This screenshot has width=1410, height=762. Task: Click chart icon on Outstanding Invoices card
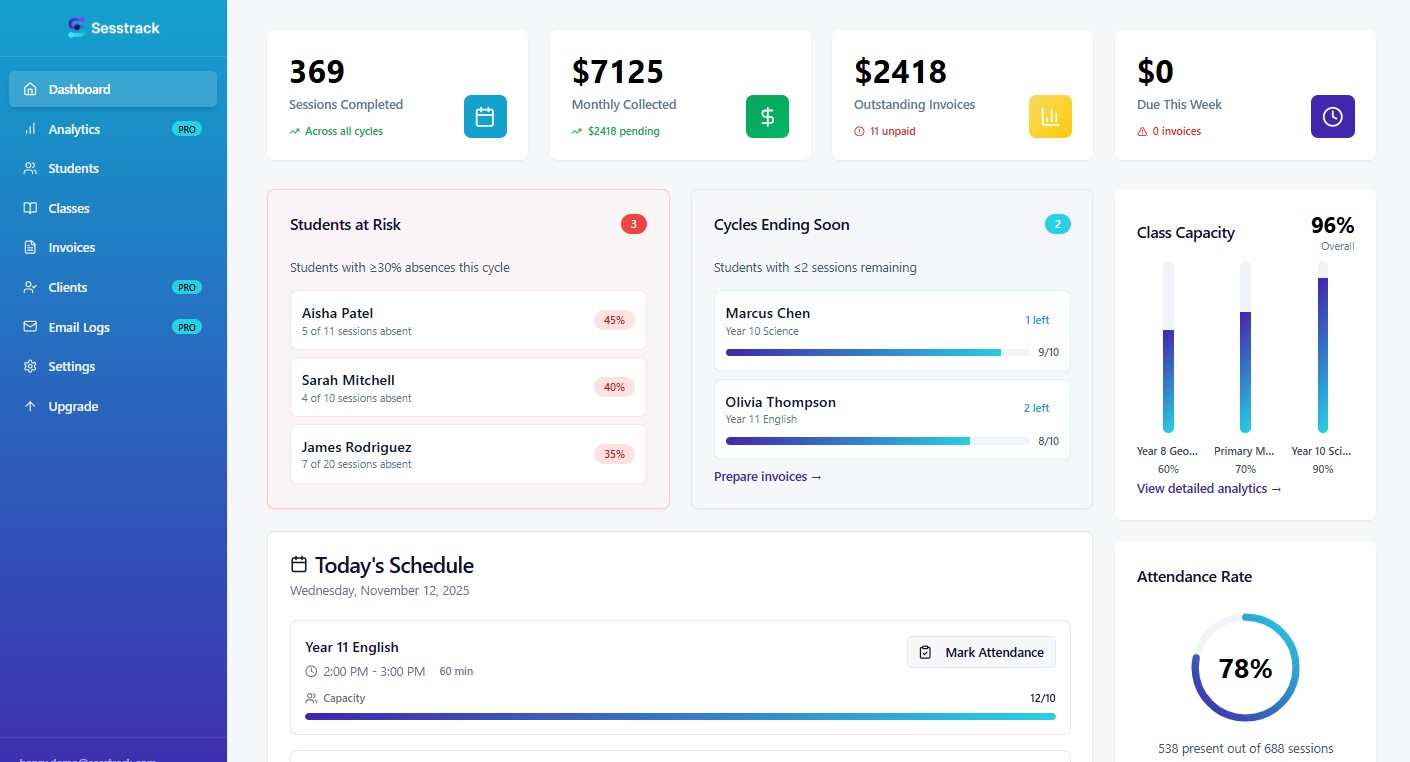pyautogui.click(x=1050, y=116)
